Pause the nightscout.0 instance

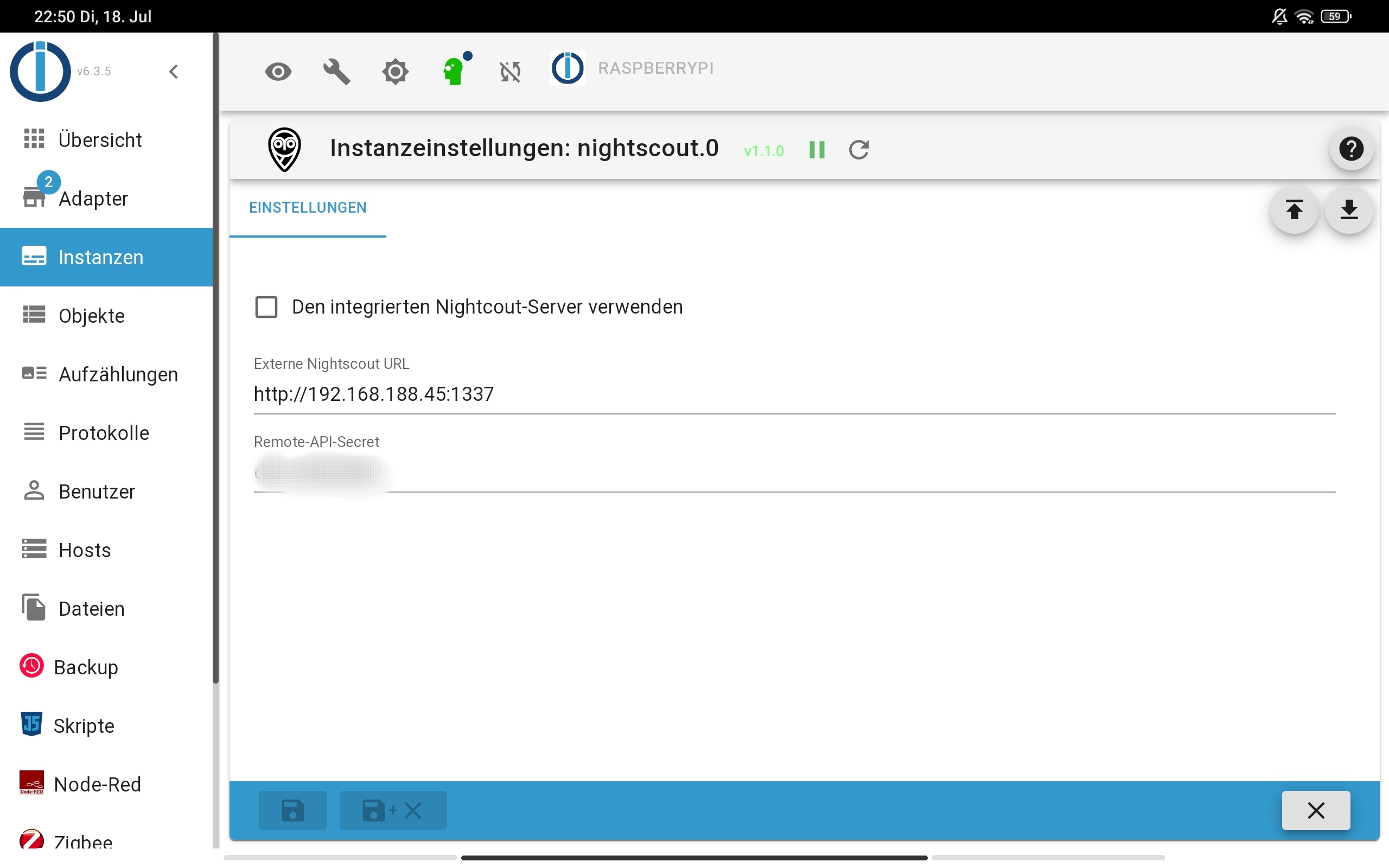pos(817,149)
